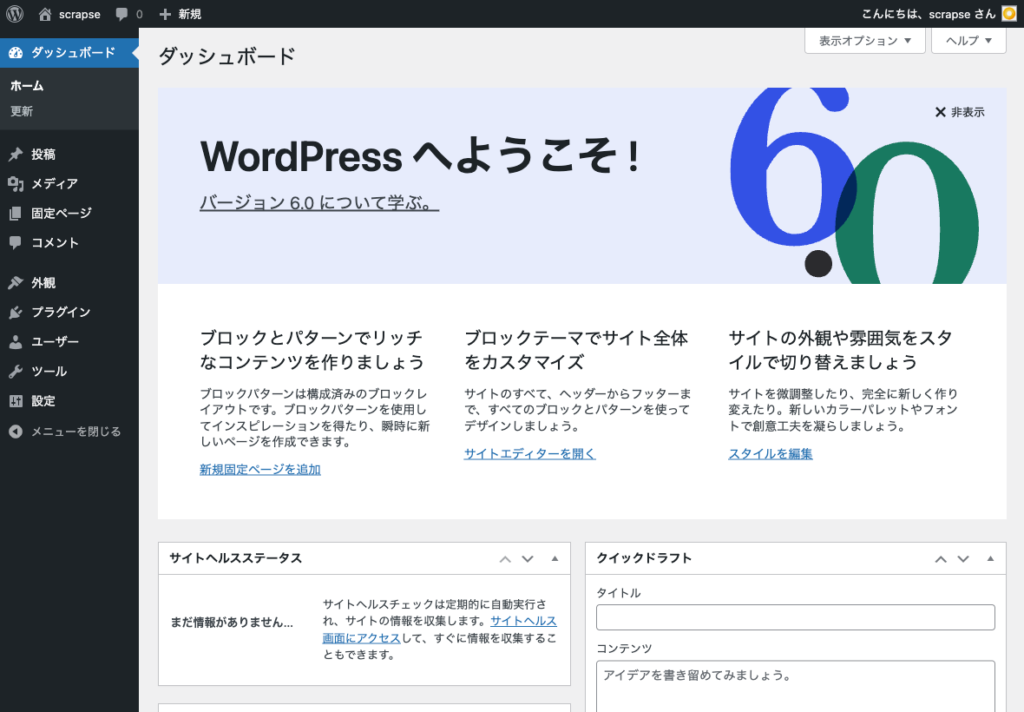The width and height of the screenshot is (1024, 712).
Task: Click the ツール wrench icon
Action: coord(16,371)
